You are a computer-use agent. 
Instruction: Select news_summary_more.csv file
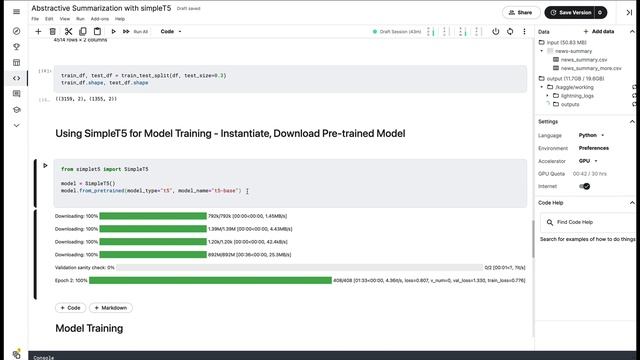(x=591, y=68)
